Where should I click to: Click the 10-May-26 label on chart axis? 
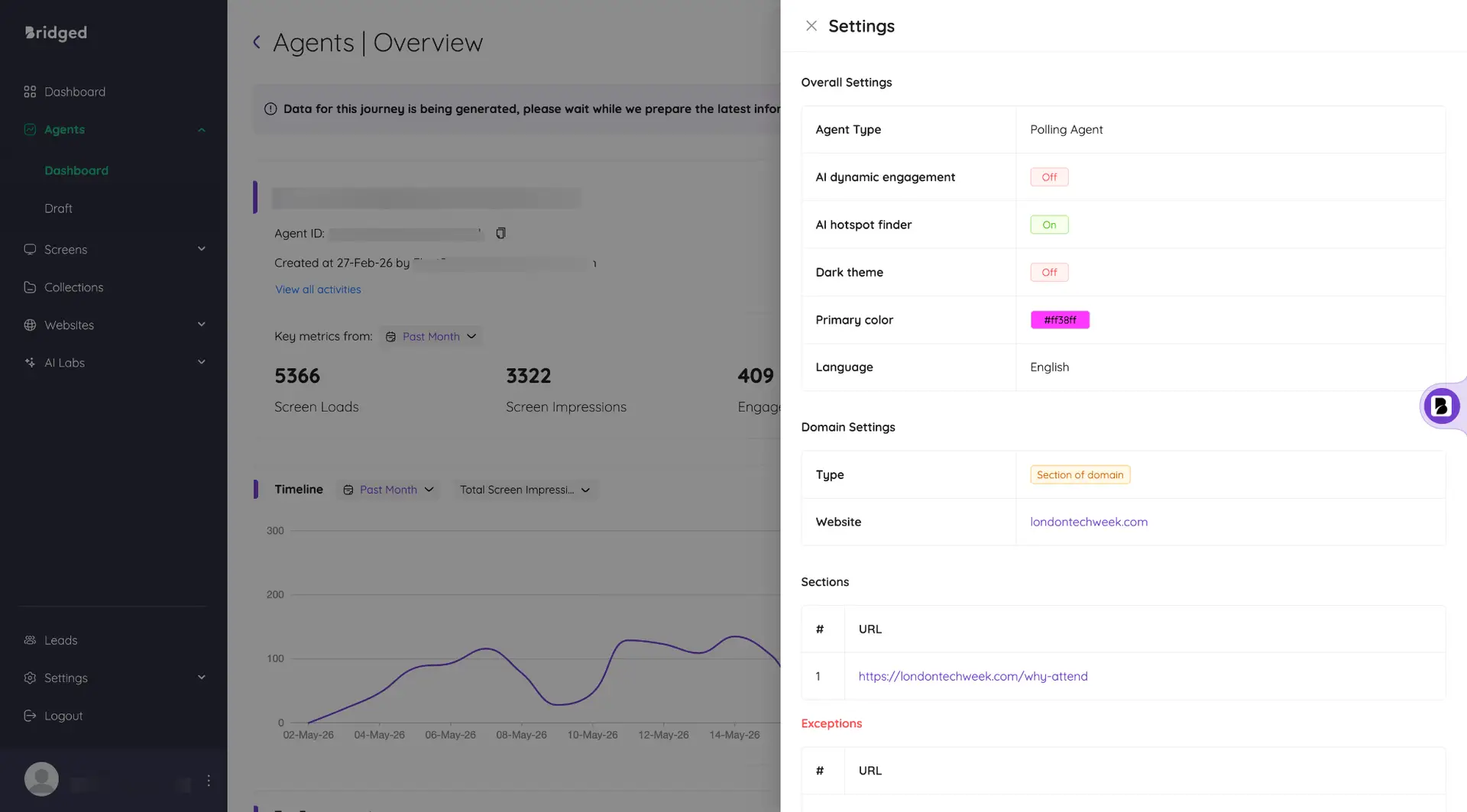[592, 735]
